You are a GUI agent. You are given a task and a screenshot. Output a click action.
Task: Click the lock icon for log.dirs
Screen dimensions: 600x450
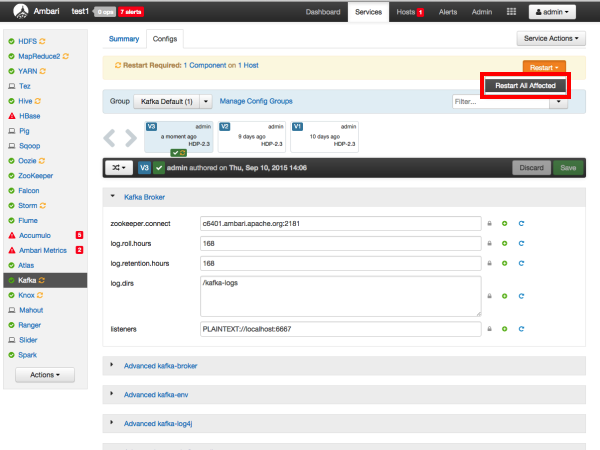click(x=489, y=296)
